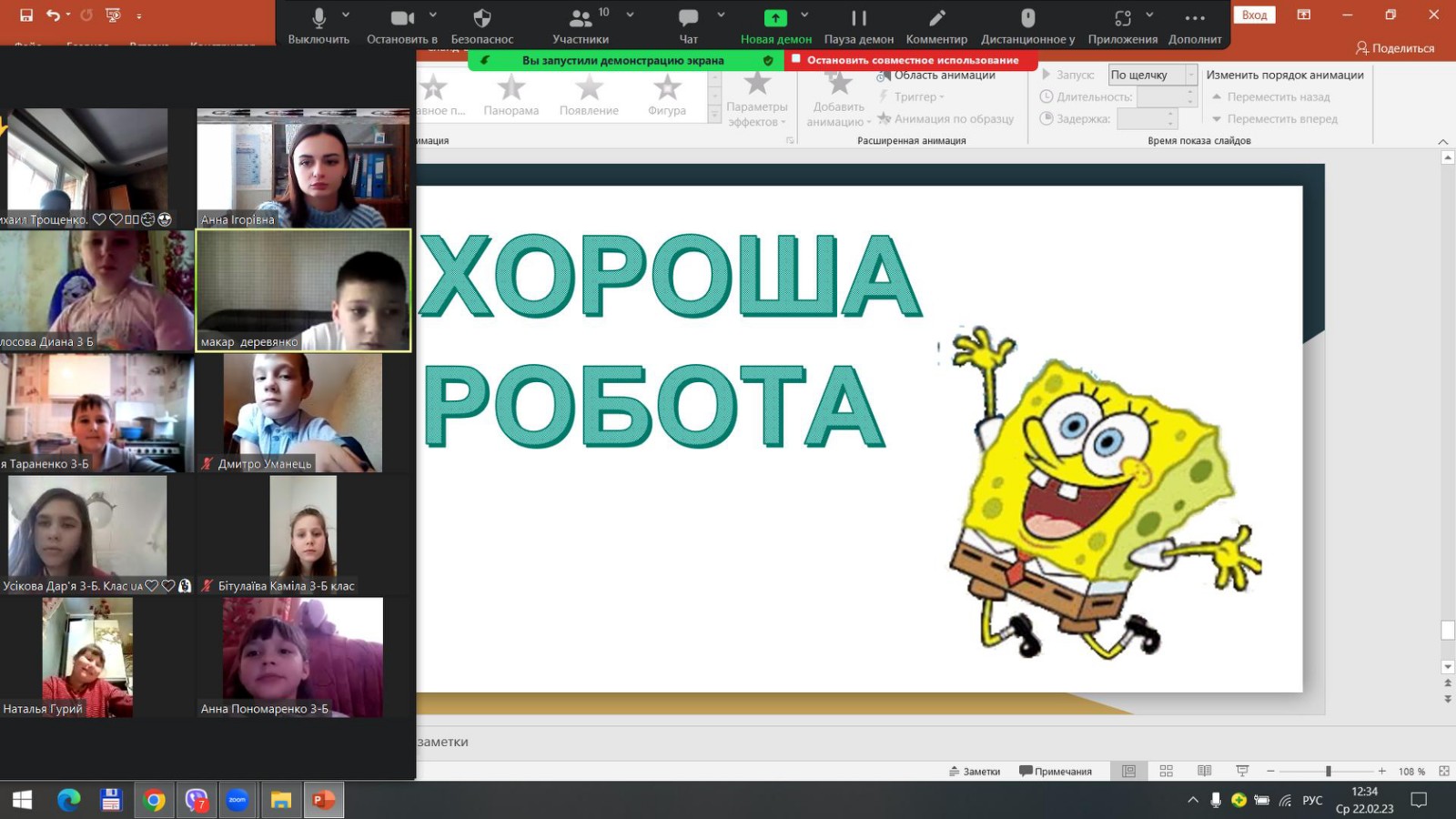Select макар деревянко video thumbnail
This screenshot has height=819, width=1456.
[303, 290]
